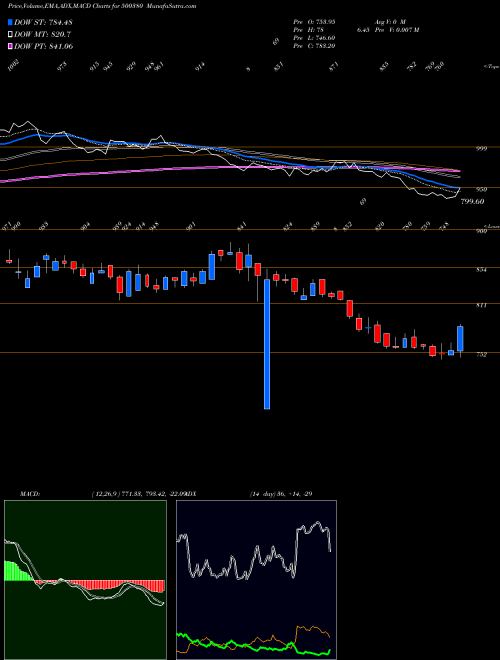Click the 752 candlestick axis label
The height and width of the screenshot is (660, 500).
[482, 354]
